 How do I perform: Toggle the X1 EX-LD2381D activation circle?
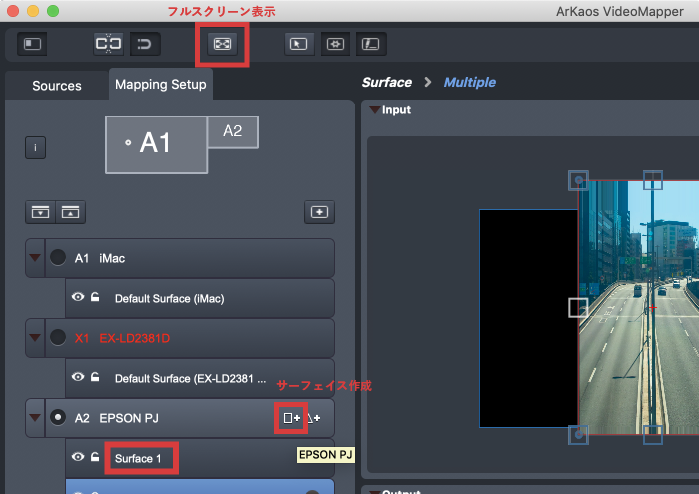58,338
